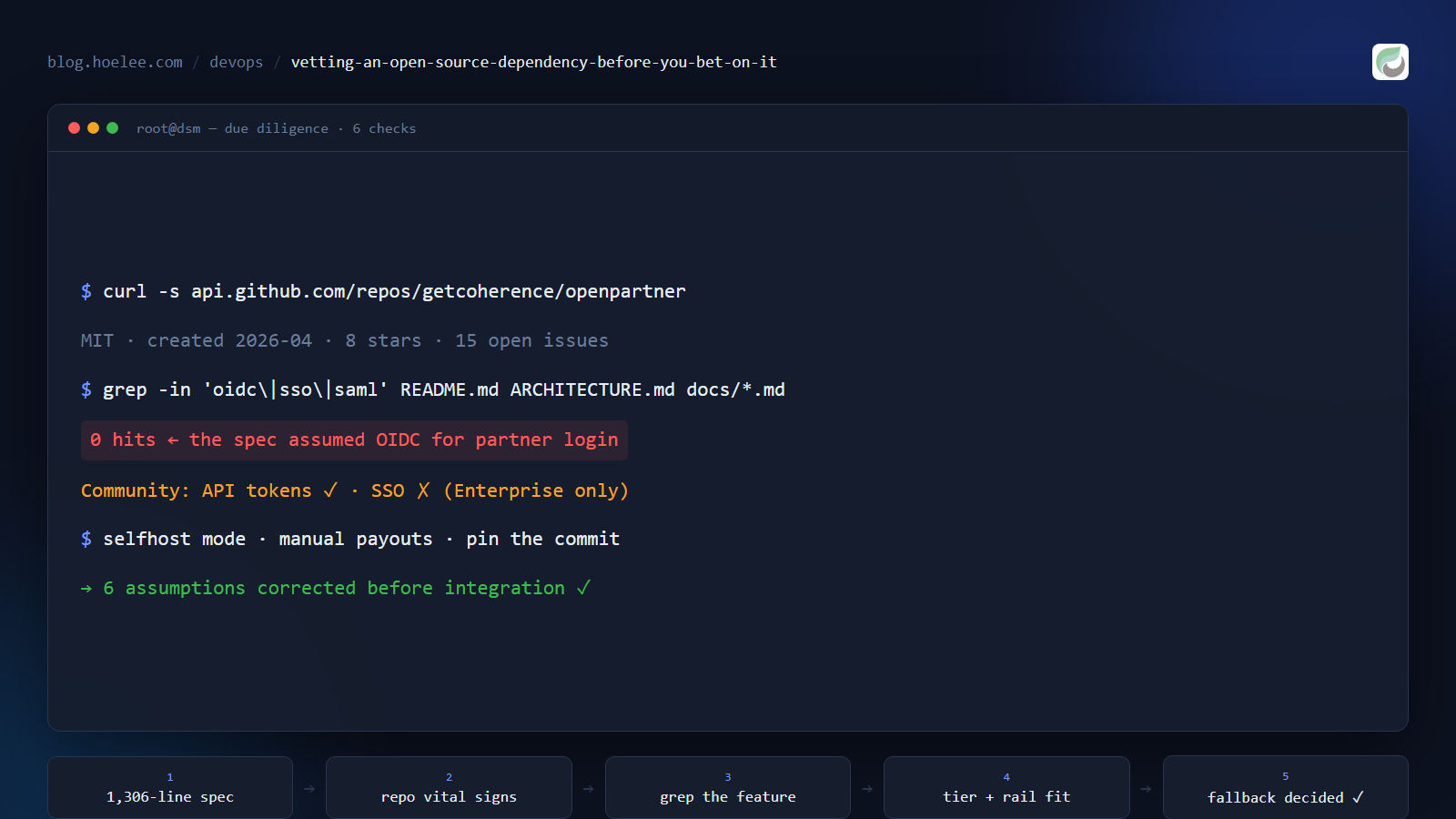Select step 2 'repo vital signs'

click(x=449, y=788)
